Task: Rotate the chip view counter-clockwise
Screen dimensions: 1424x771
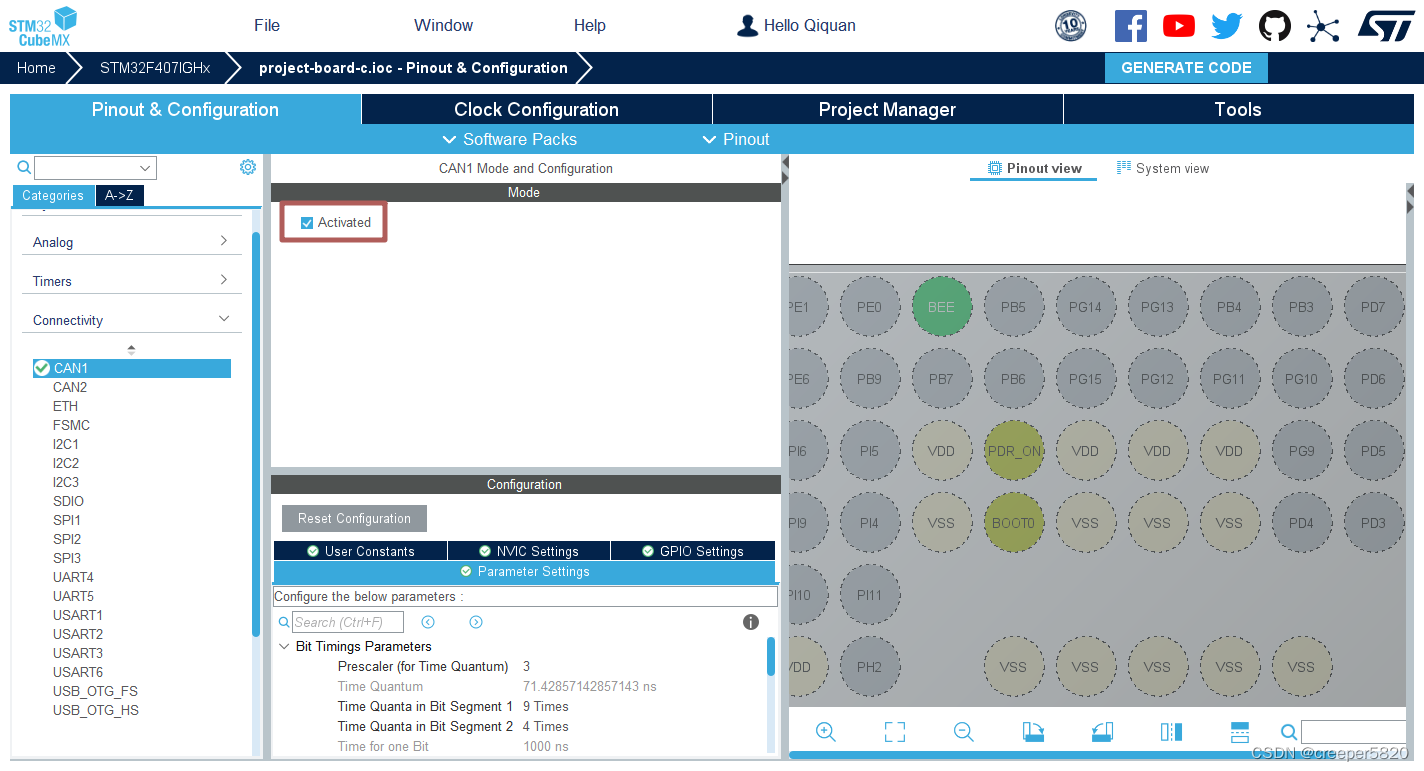Action: [x=1102, y=732]
